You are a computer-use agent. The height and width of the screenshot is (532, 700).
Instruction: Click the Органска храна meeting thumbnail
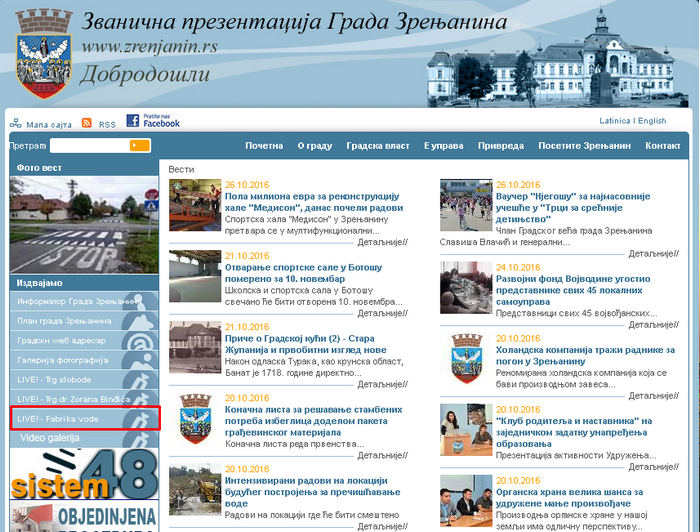coord(466,501)
